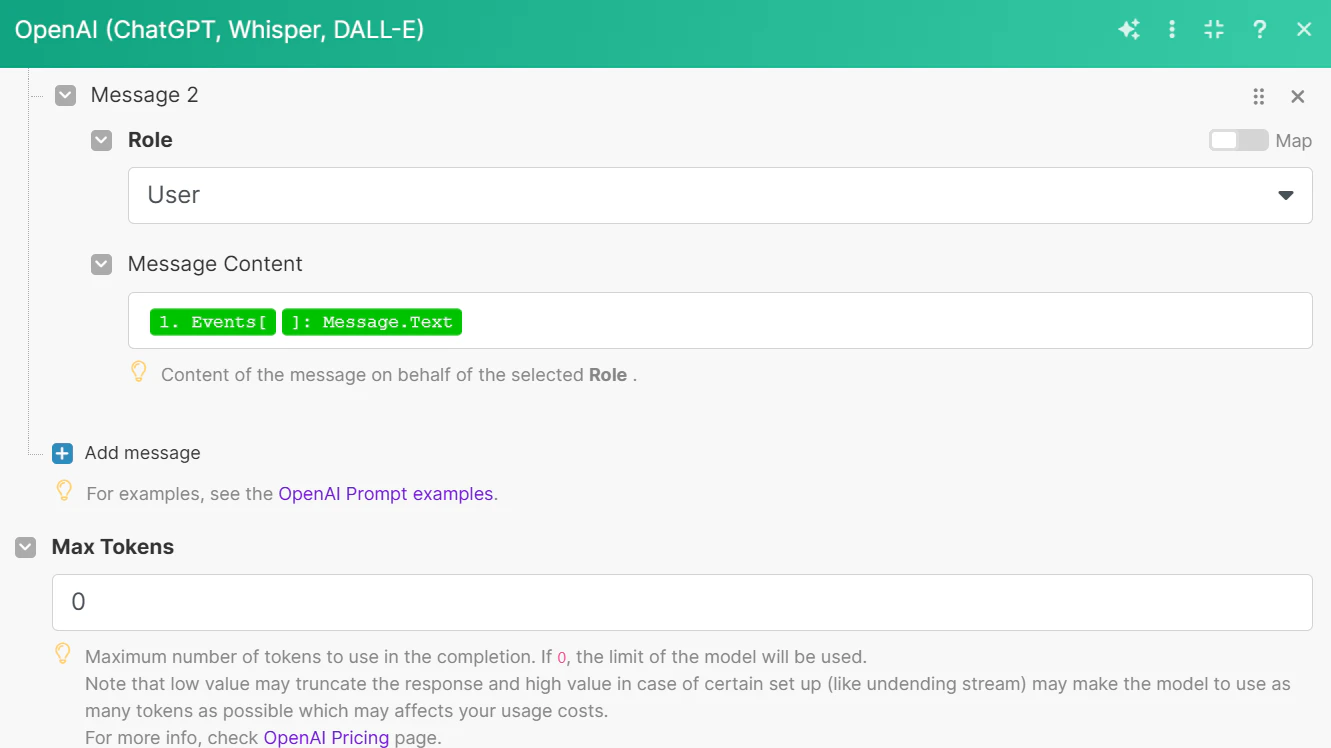
Task: Click the Add message label
Action: coord(142,453)
